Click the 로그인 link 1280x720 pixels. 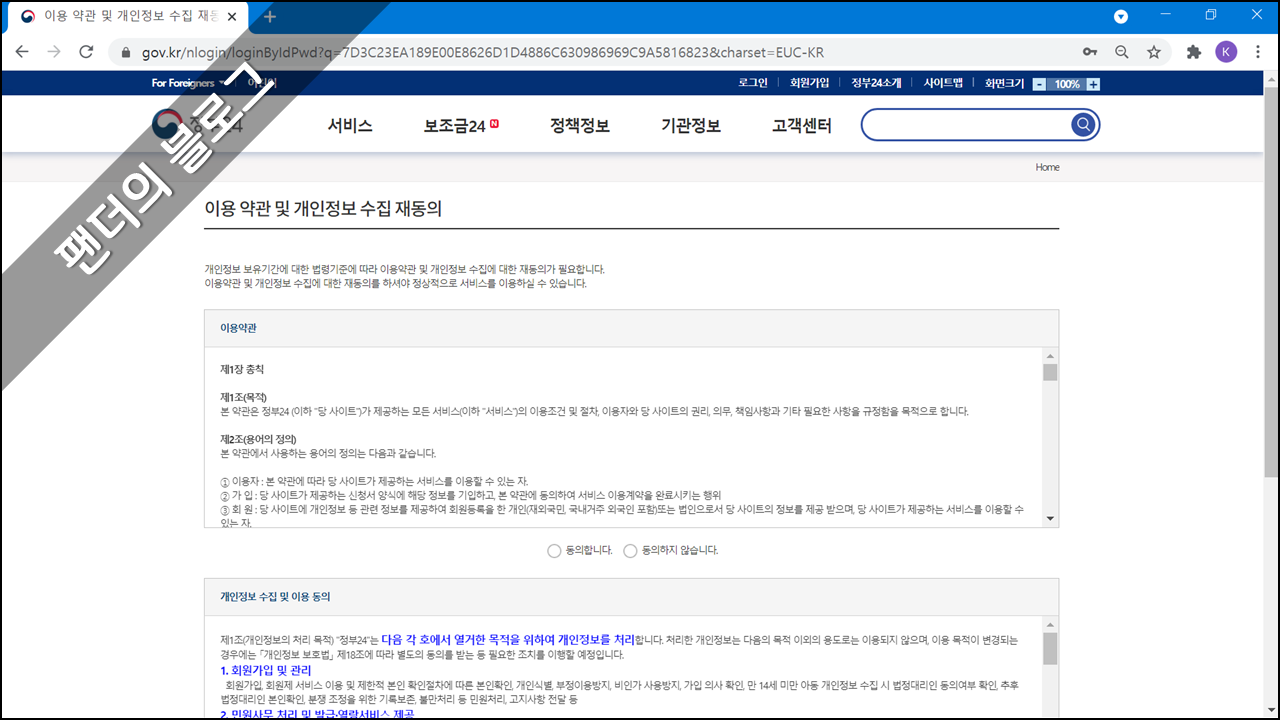pos(753,83)
